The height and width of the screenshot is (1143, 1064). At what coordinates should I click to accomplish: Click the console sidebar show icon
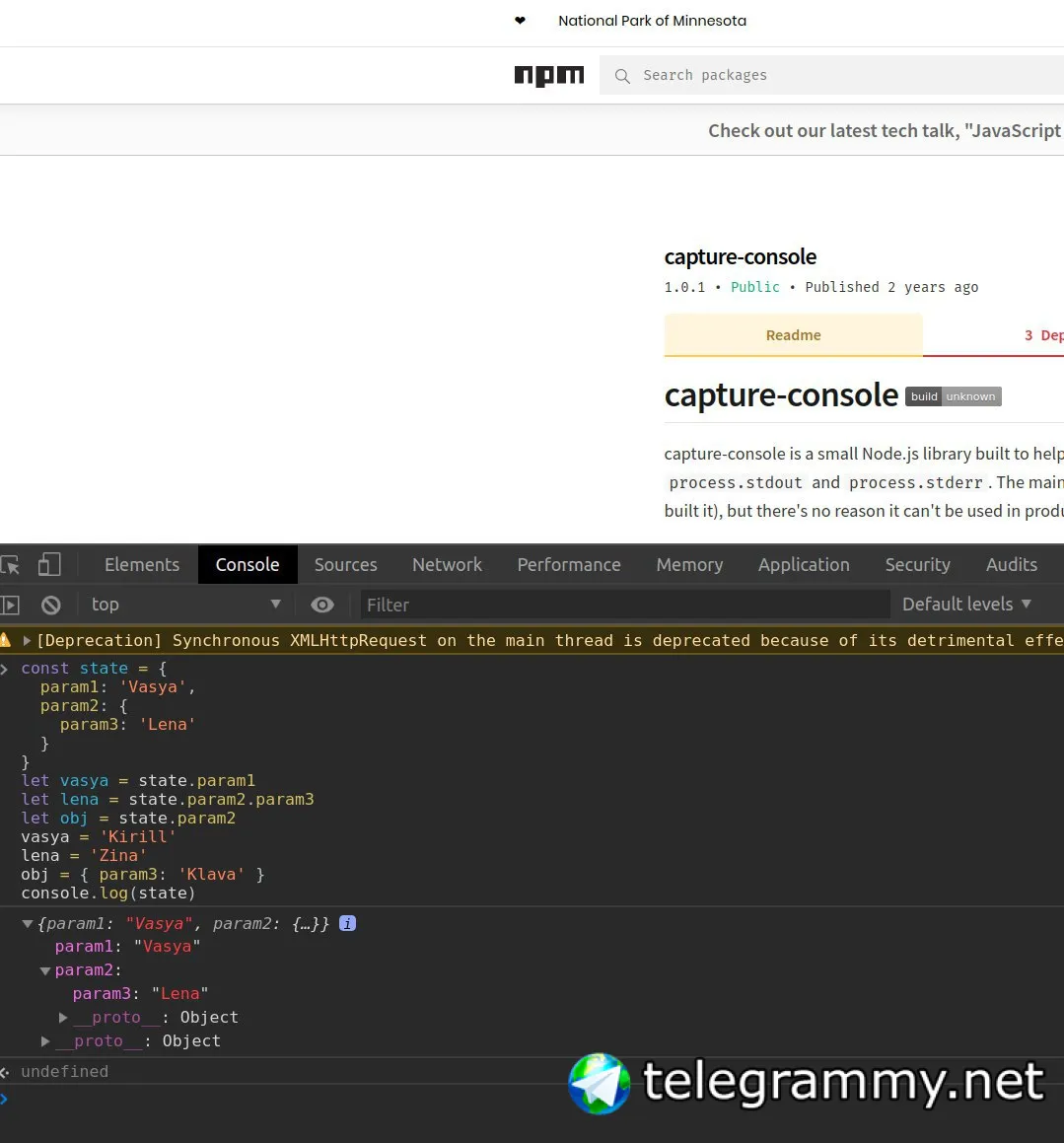(10, 605)
